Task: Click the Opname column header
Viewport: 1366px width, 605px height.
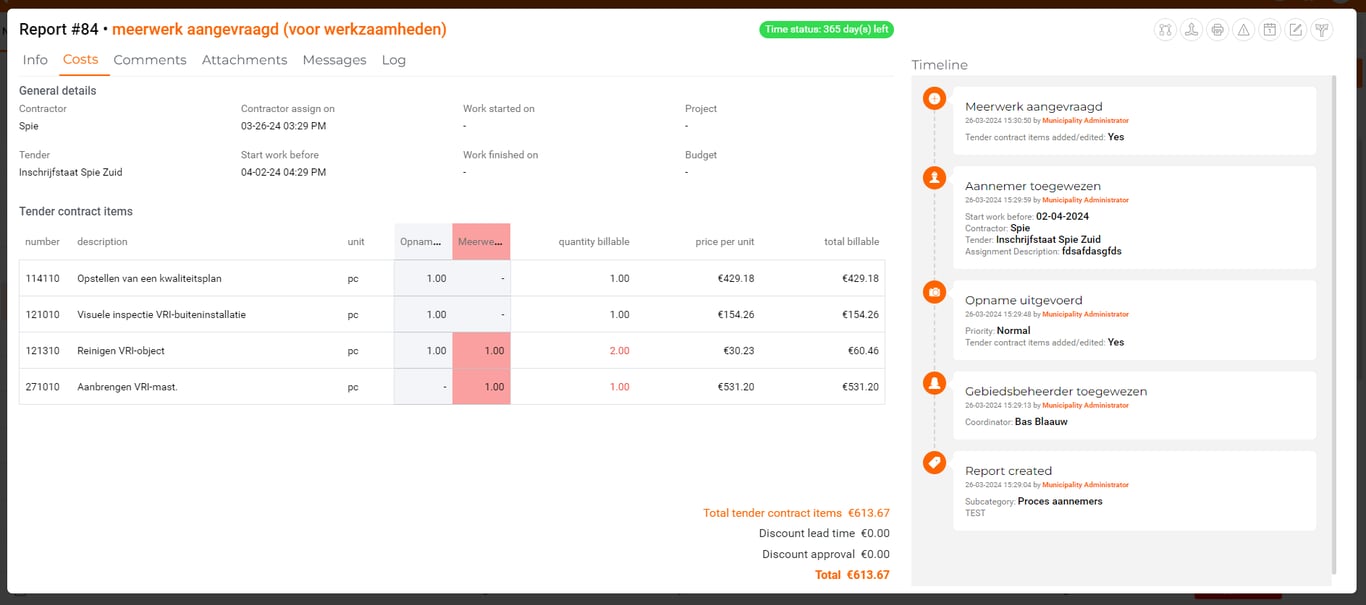Action: pos(423,242)
